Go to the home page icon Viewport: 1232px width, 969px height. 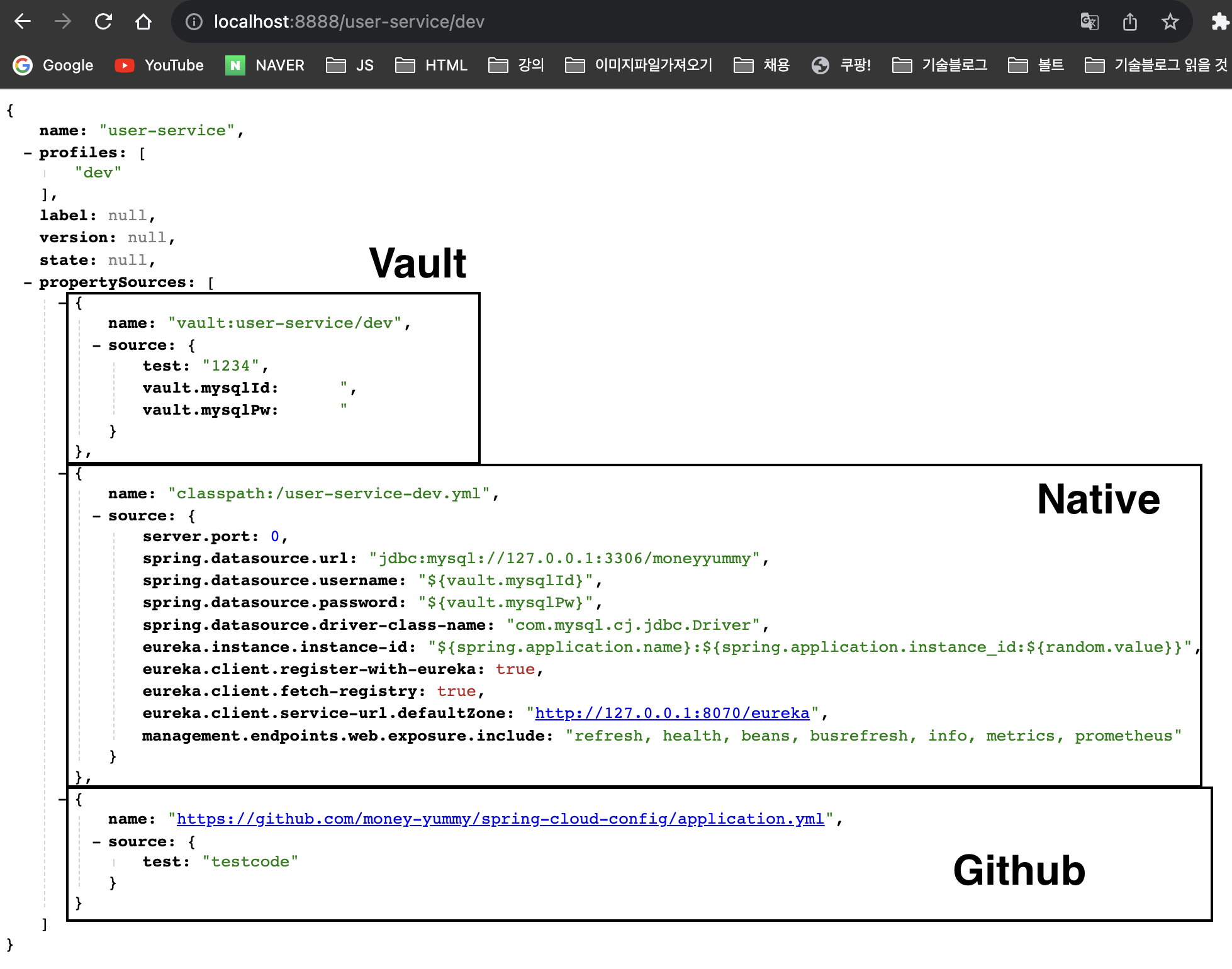(x=143, y=22)
